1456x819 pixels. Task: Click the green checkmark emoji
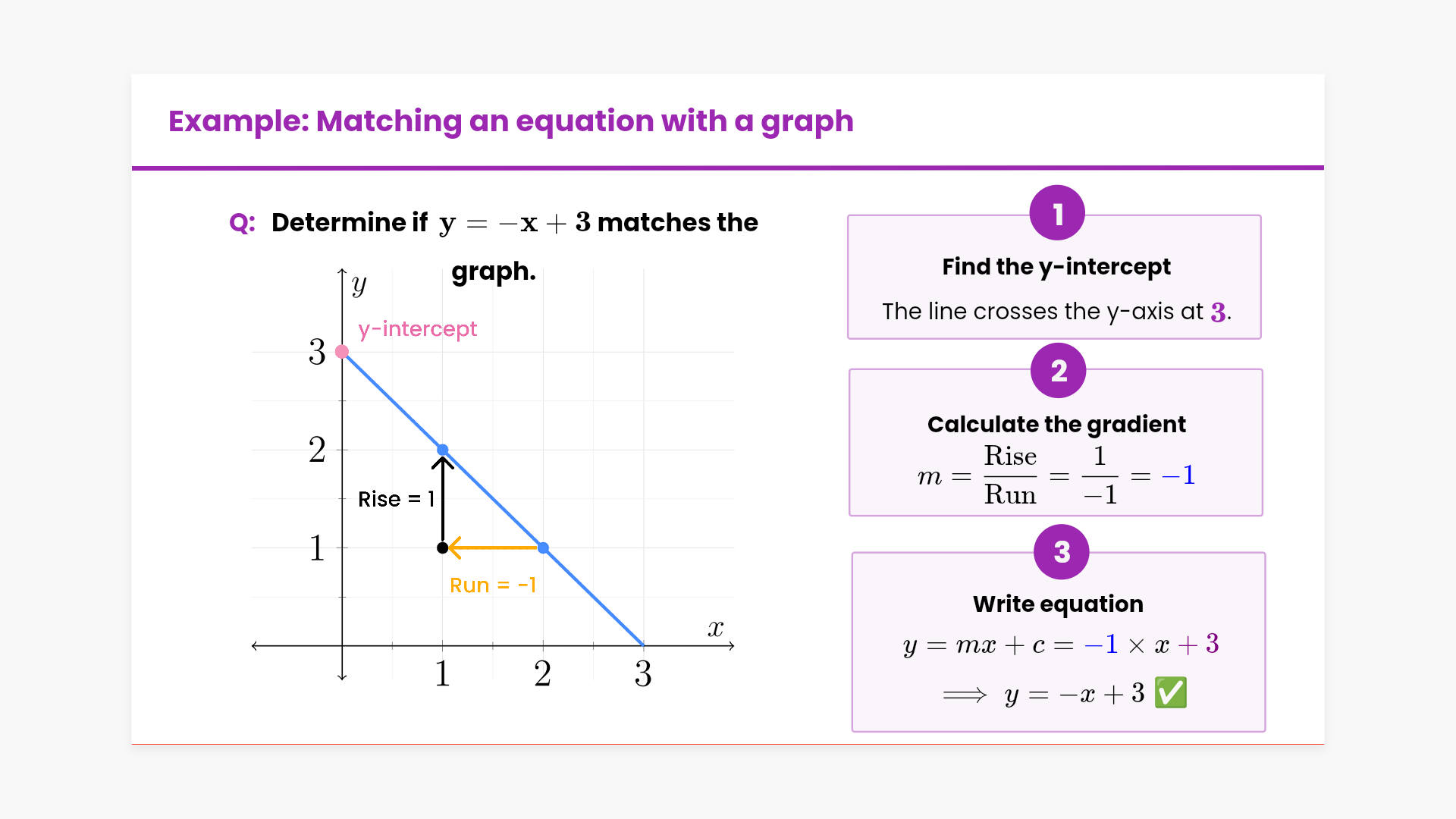pos(1170,693)
